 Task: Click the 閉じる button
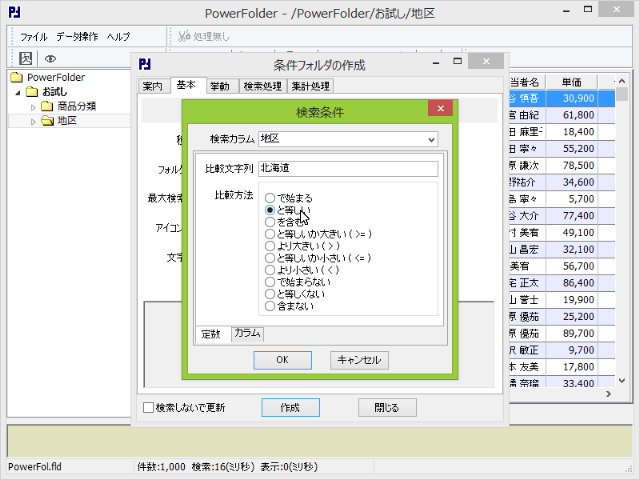tap(387, 407)
